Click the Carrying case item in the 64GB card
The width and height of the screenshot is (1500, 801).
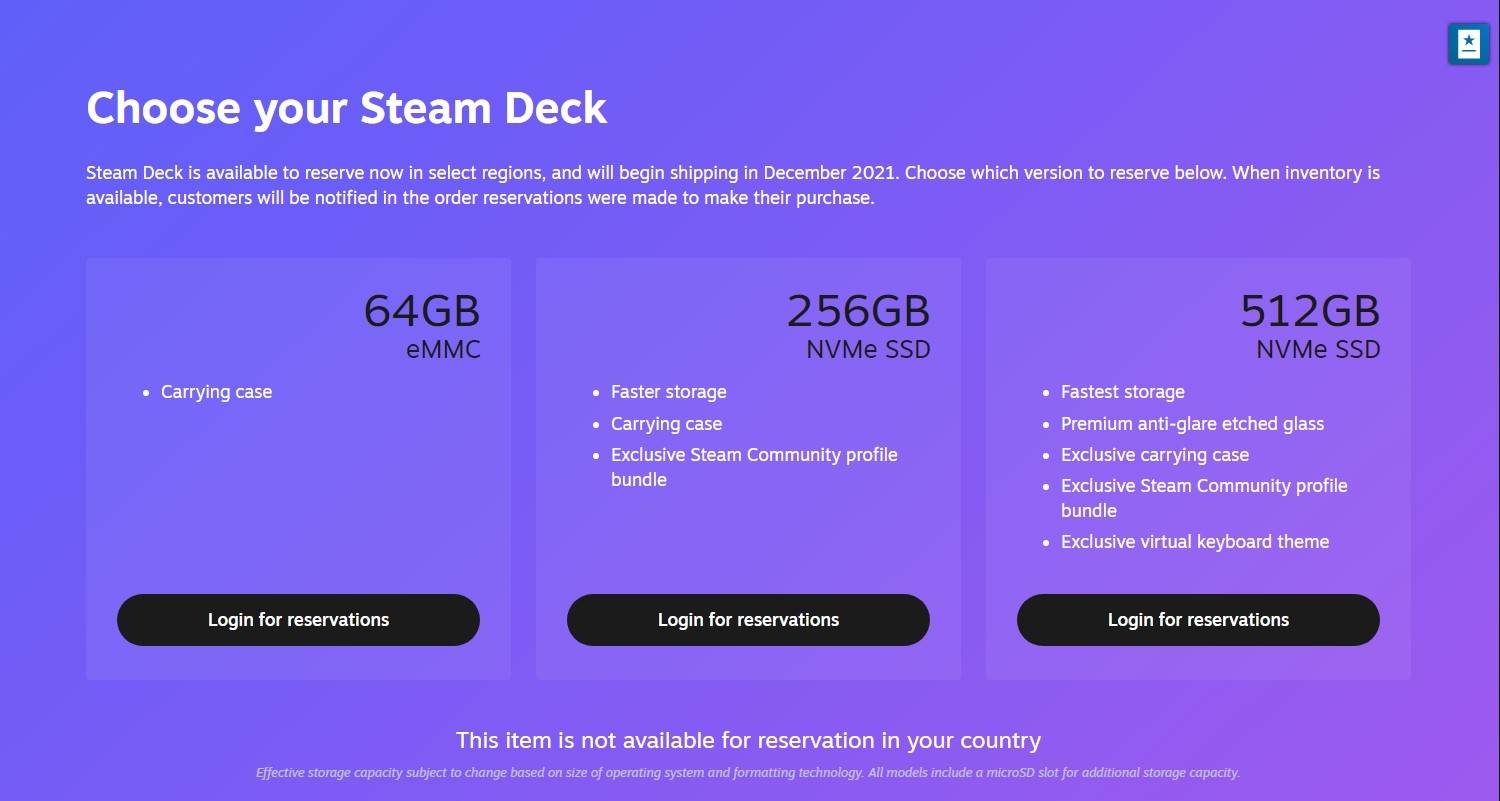217,392
